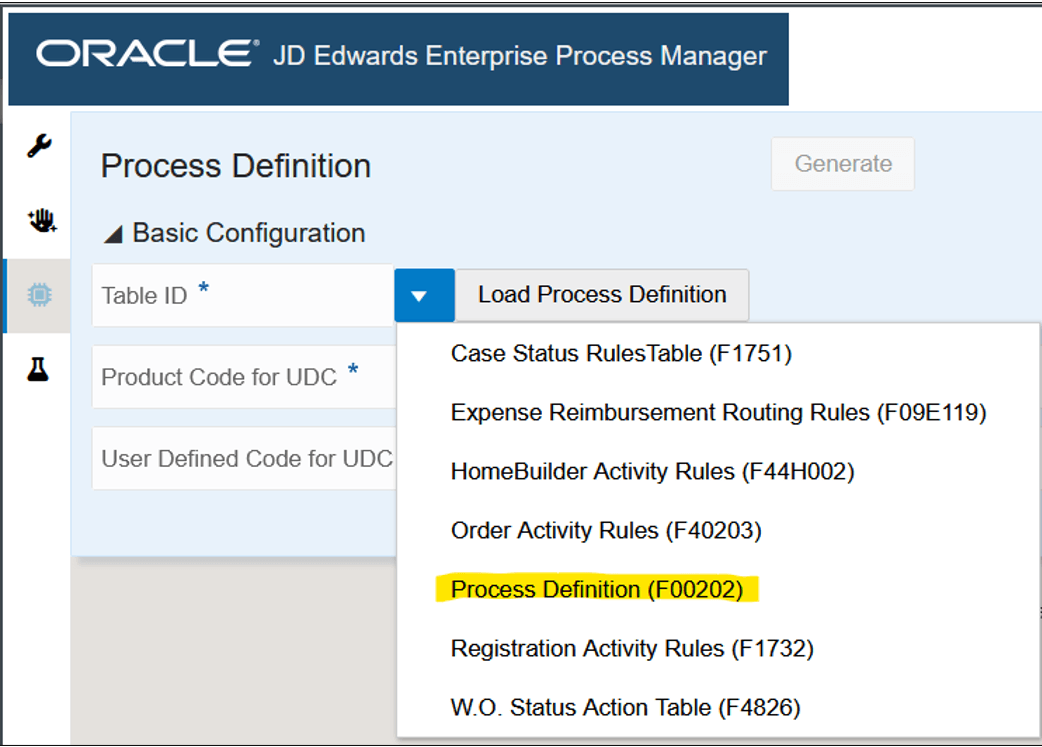The image size is (1042, 747).
Task: Click the Generate button
Action: pyautogui.click(x=843, y=163)
